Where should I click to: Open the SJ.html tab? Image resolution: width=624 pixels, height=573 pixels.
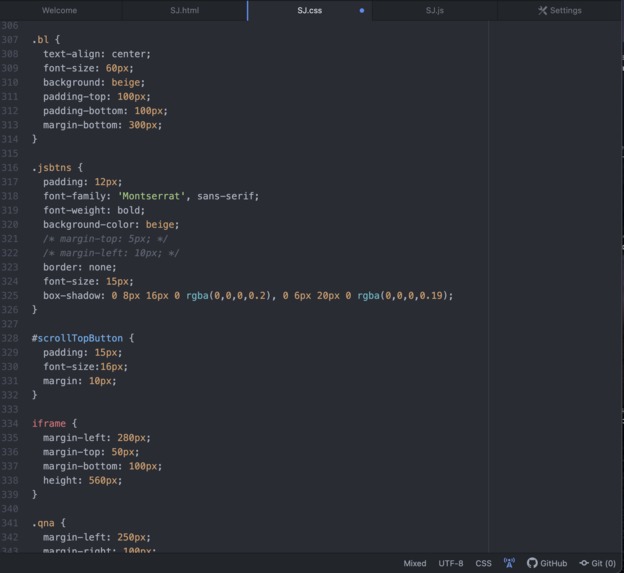(185, 10)
